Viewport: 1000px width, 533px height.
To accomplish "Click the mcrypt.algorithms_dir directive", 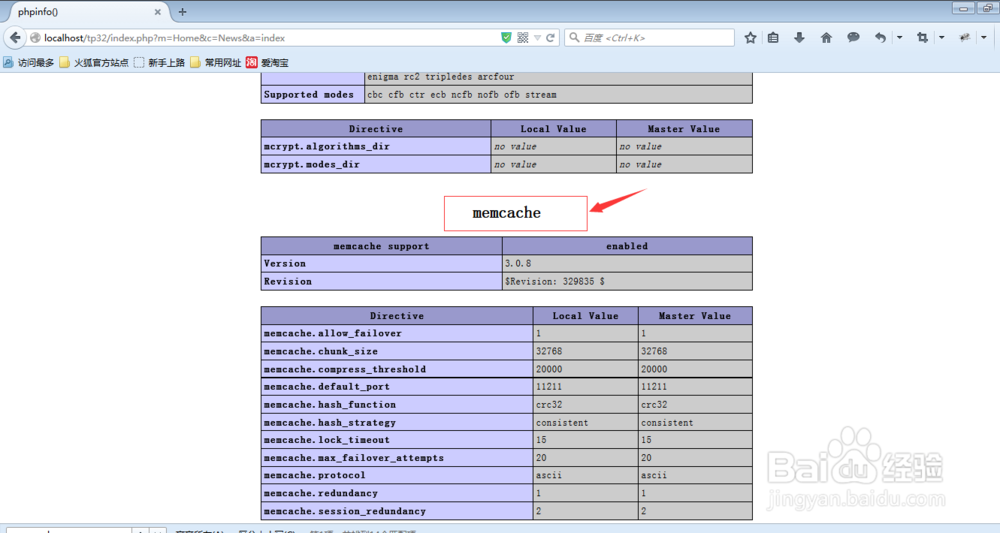I will [x=327, y=146].
